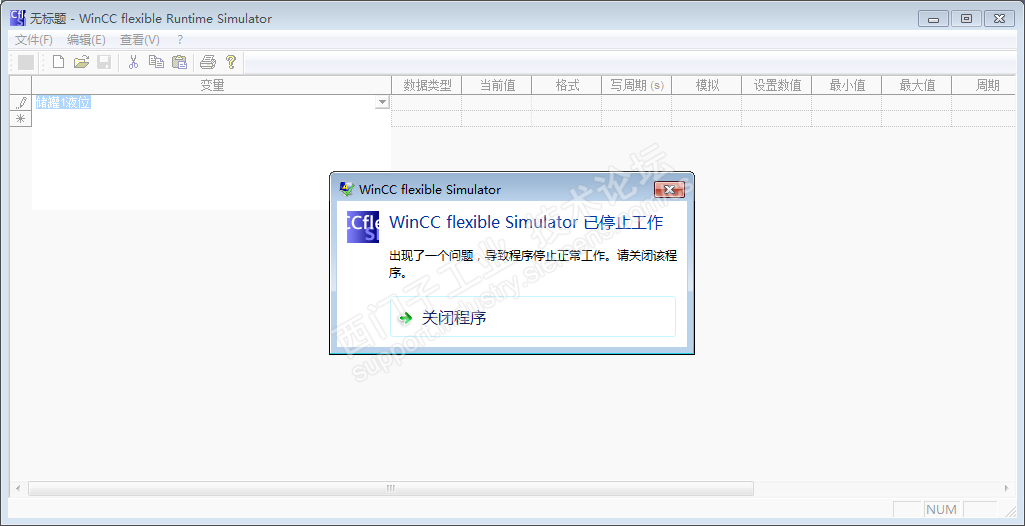Image resolution: width=1025 pixels, height=526 pixels.
Task: Click the 数据类型 column header
Action: point(426,85)
